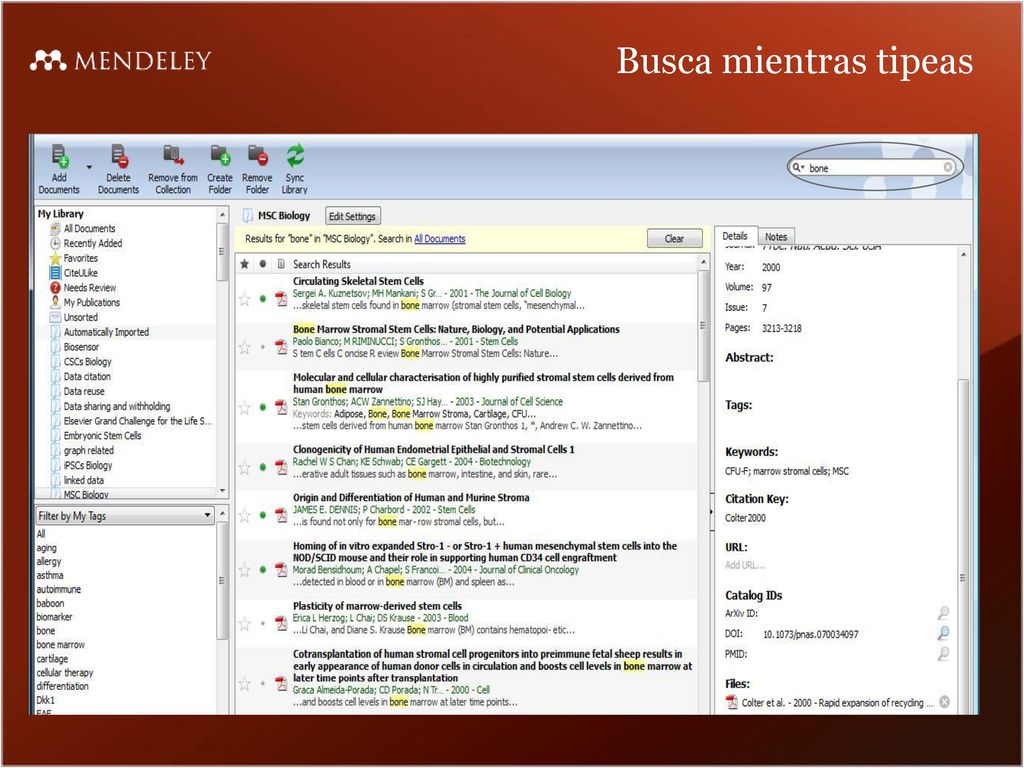
Task: Open the Data citation folder
Action: [x=87, y=376]
